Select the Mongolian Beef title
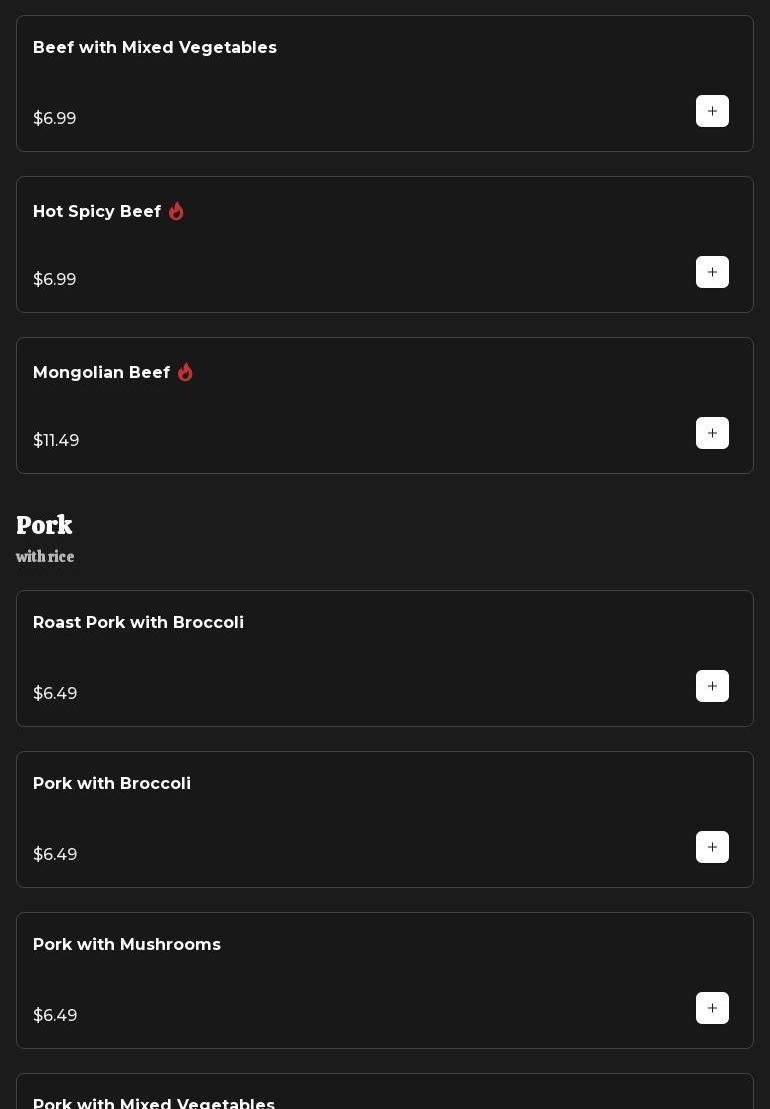The height and width of the screenshot is (1109, 770). 102,373
